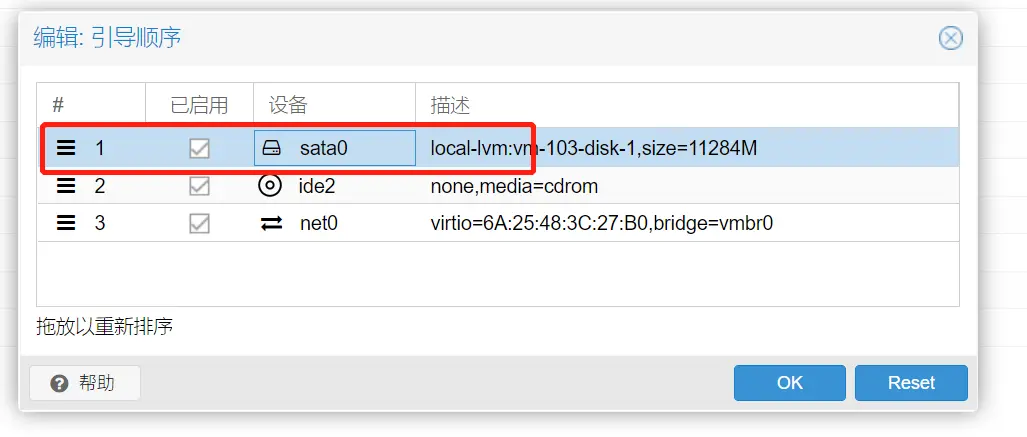Toggle the enabled checkbox for net0
Viewport: 1027px width, 437px height.
[199, 223]
